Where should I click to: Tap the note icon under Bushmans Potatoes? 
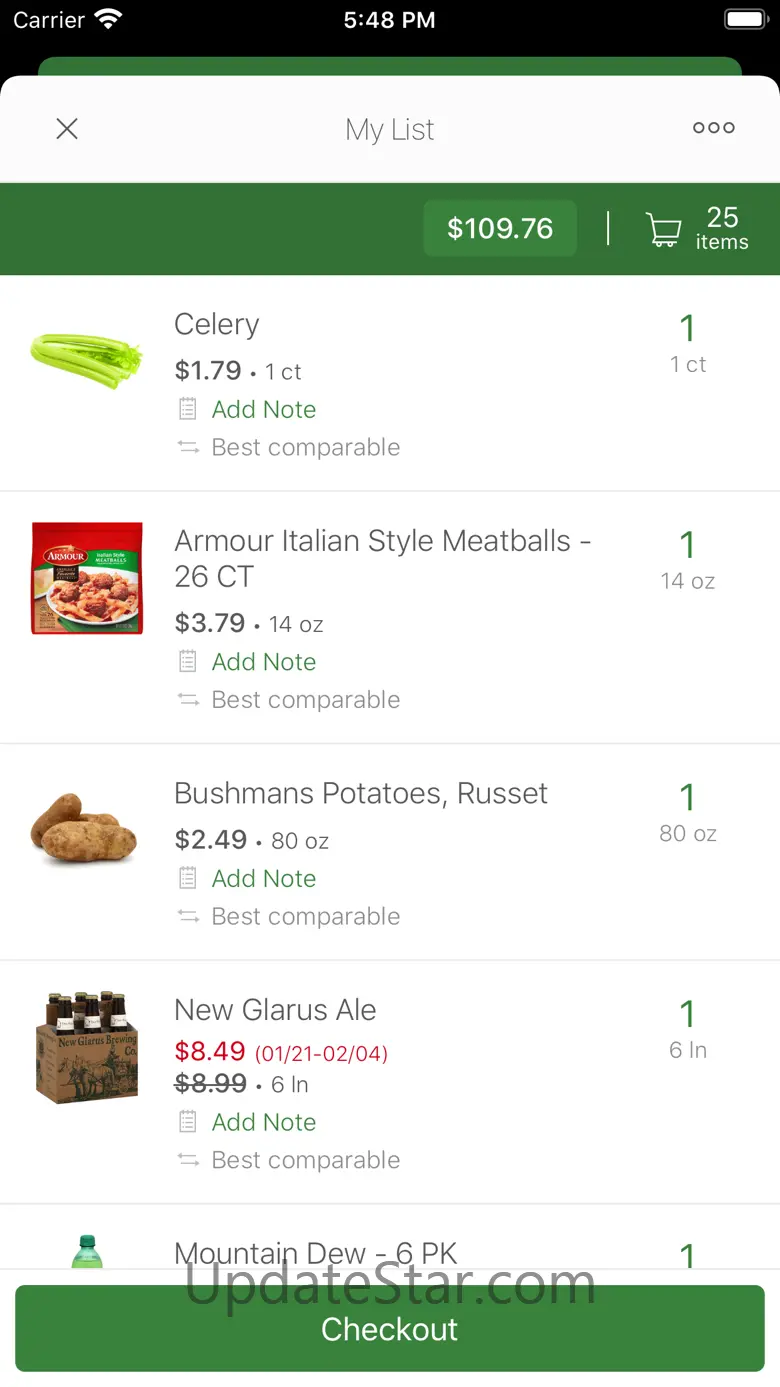tap(188, 878)
